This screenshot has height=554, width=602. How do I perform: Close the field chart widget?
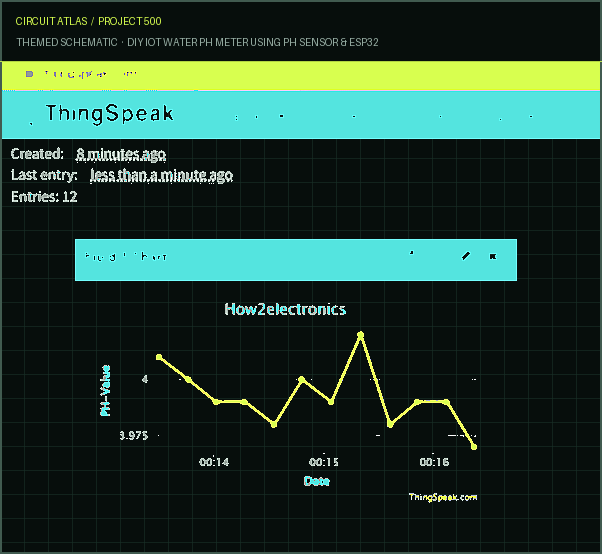[x=493, y=256]
